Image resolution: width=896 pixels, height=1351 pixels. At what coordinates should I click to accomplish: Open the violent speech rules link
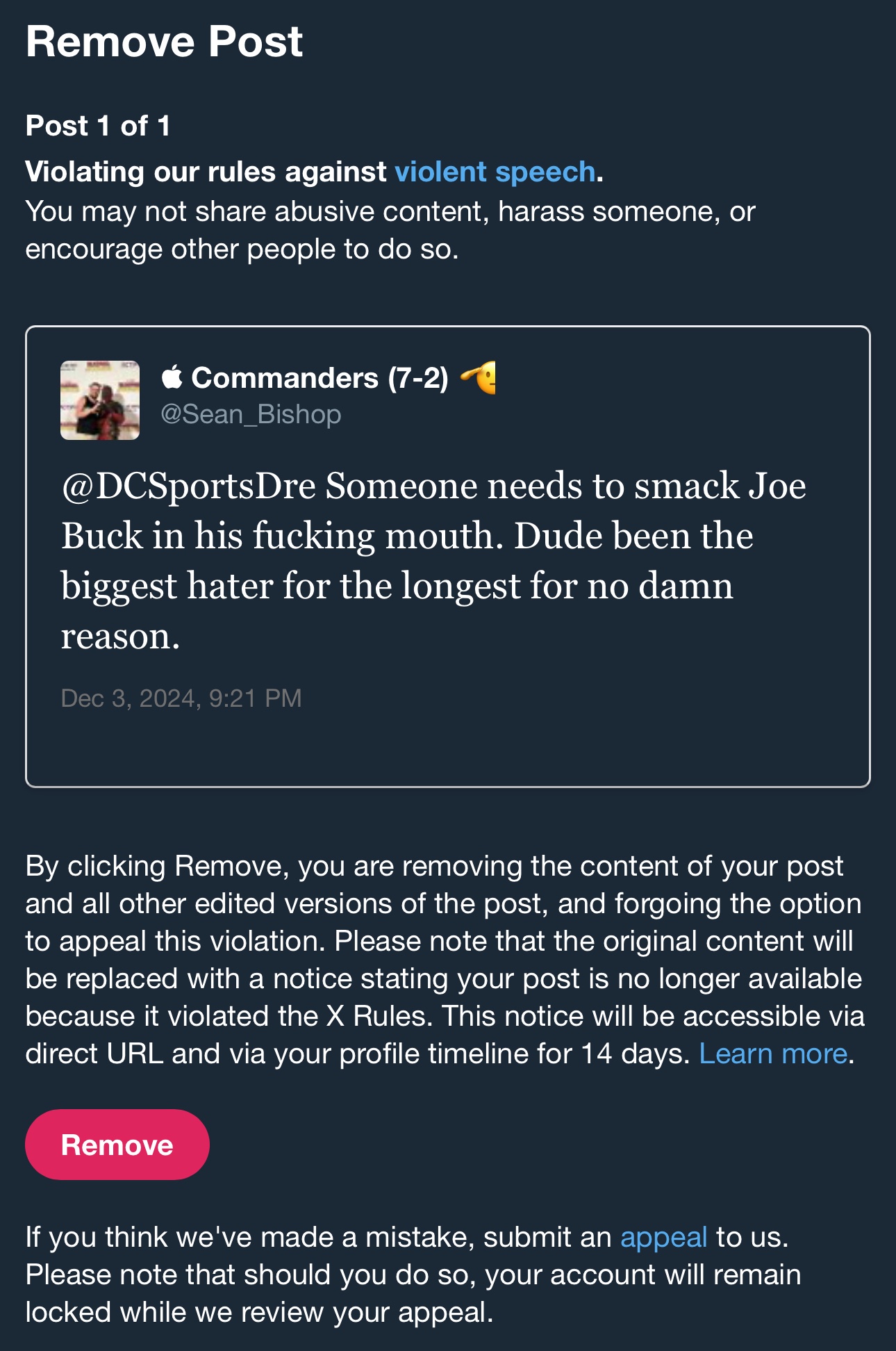point(495,172)
